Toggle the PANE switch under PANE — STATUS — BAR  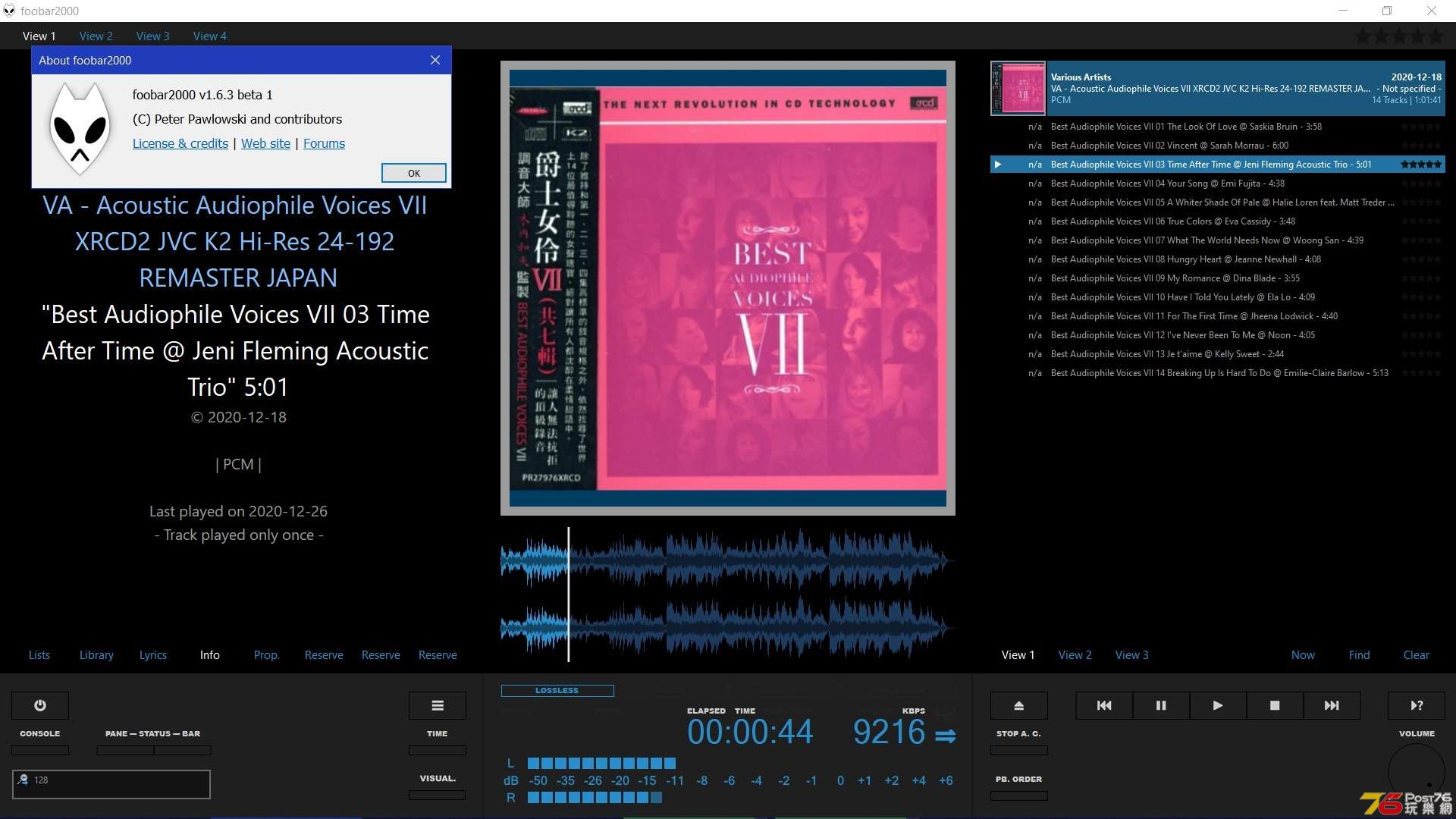click(125, 750)
